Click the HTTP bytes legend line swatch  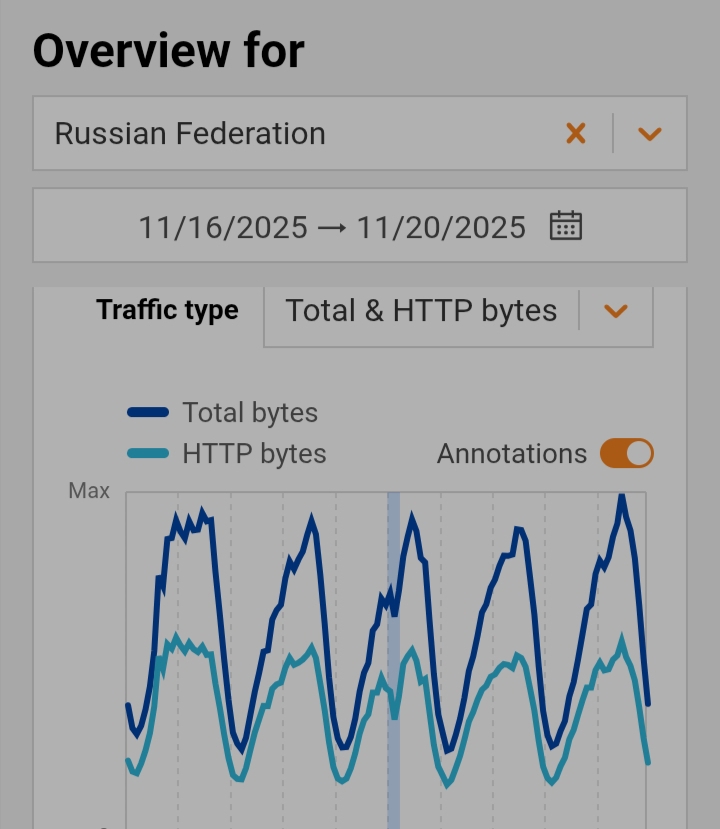(x=148, y=453)
